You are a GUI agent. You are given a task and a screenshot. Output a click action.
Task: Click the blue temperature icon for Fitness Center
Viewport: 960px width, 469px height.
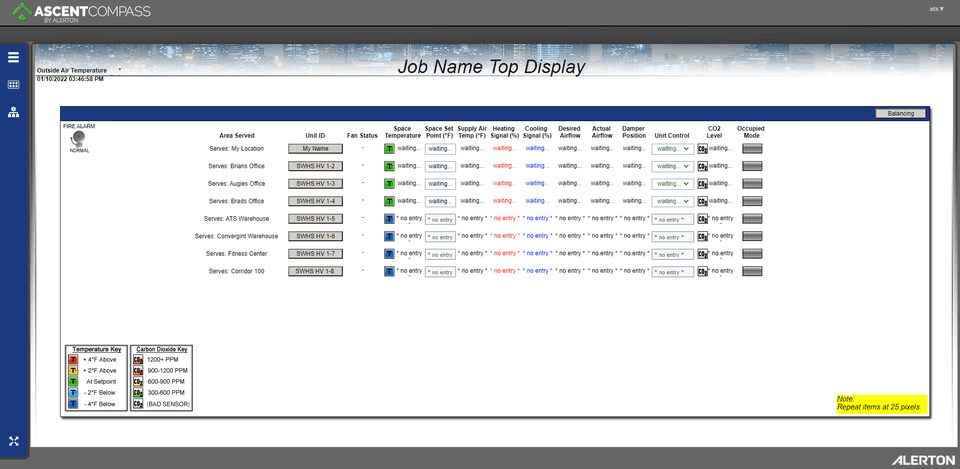pyautogui.click(x=390, y=254)
